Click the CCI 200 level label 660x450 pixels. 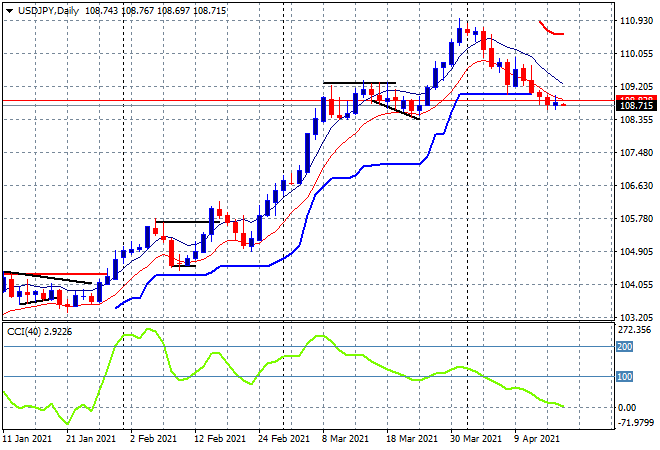pos(625,346)
